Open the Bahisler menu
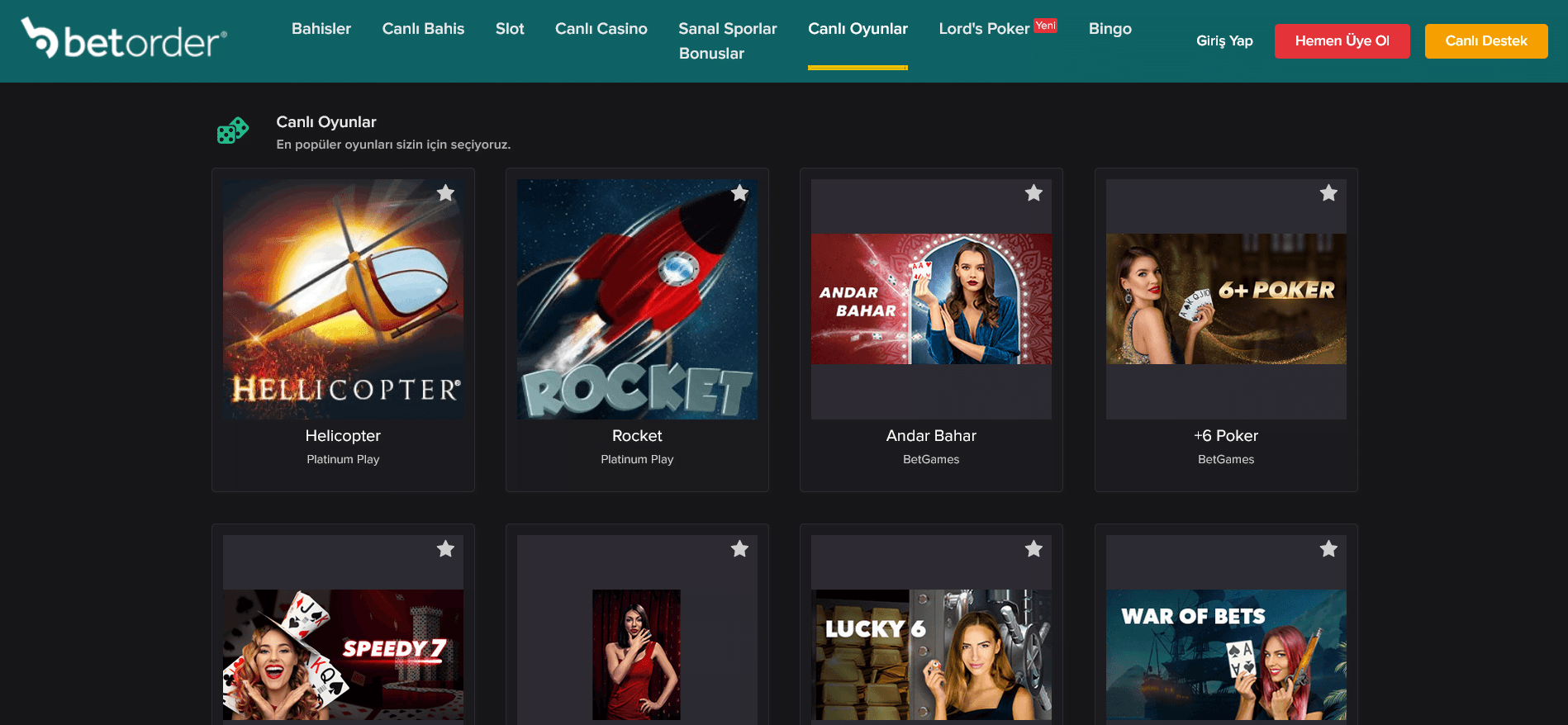1568x725 pixels. tap(321, 29)
